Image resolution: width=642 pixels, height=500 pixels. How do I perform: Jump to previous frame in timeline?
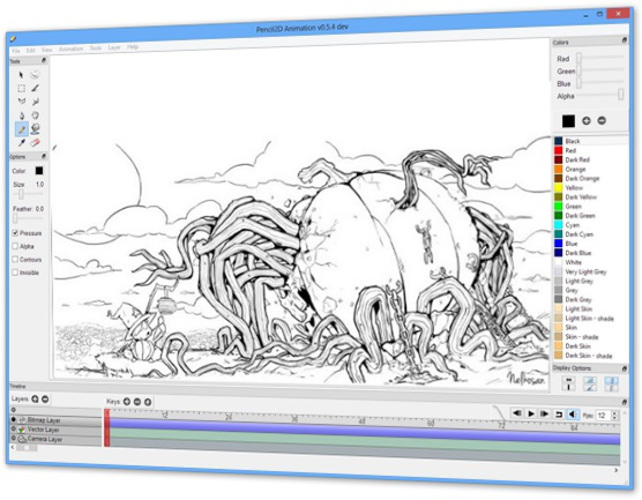click(517, 413)
